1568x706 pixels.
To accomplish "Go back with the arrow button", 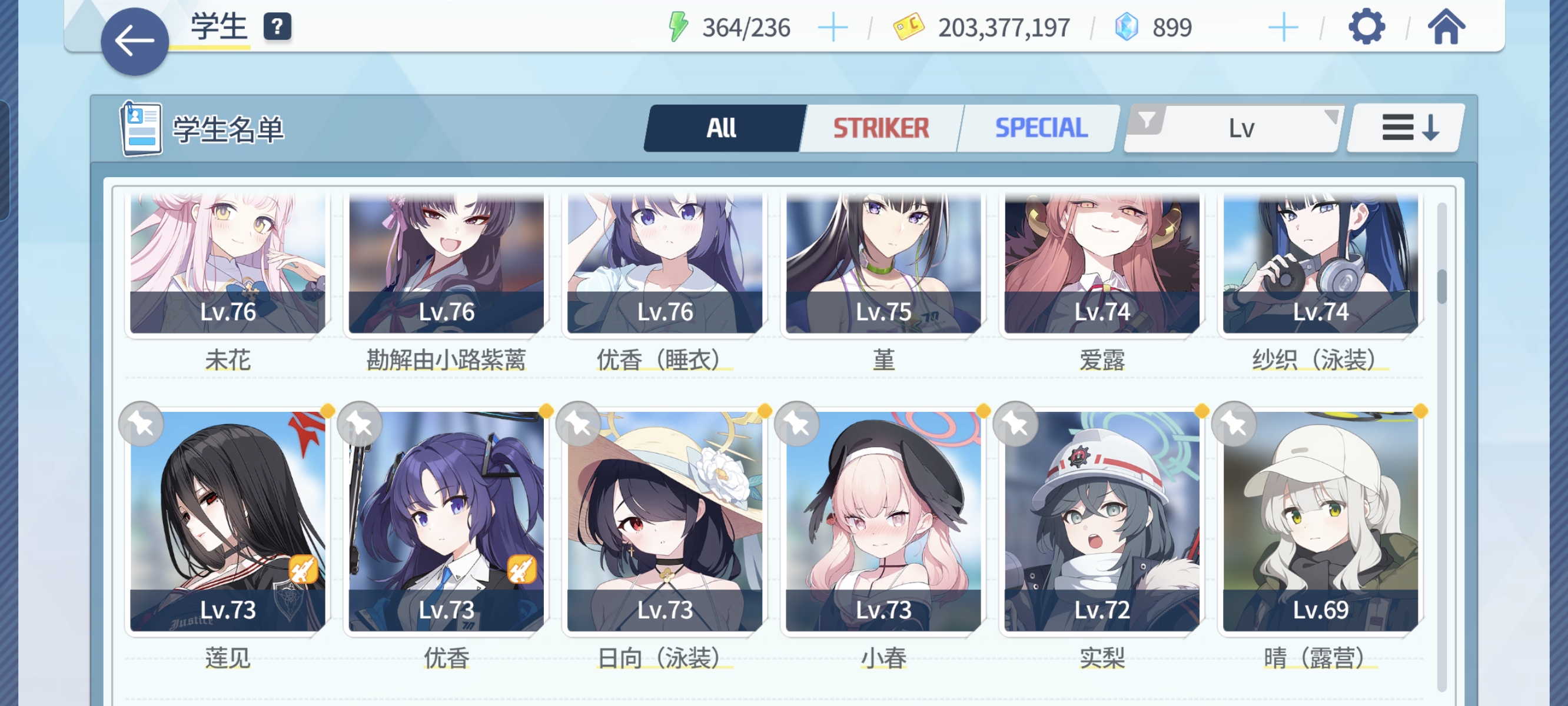I will click(x=135, y=41).
